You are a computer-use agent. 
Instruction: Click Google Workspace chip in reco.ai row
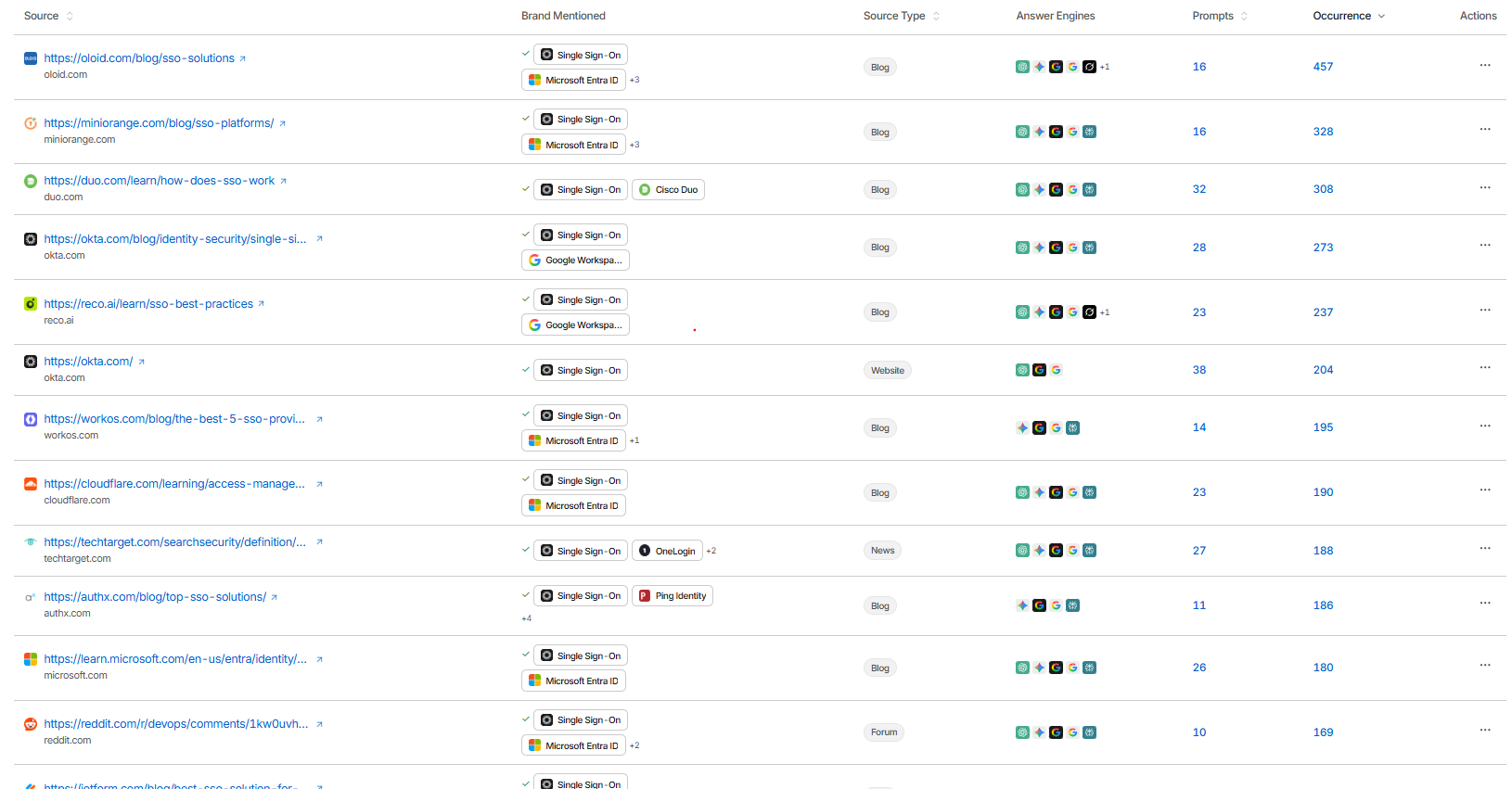tap(575, 325)
